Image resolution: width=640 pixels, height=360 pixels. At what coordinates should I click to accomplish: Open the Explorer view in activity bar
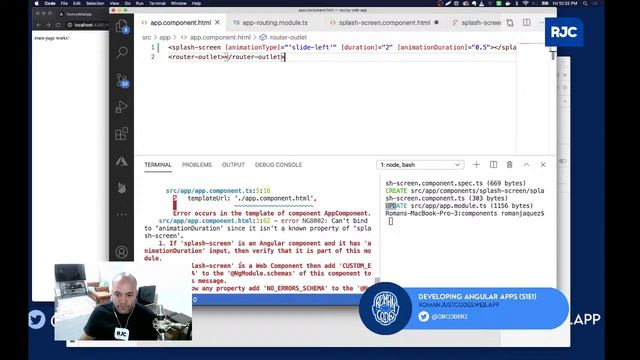[x=122, y=27]
